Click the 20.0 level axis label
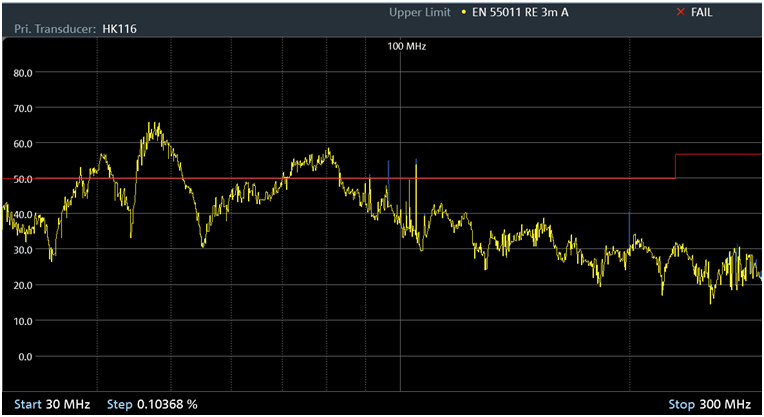 coord(23,285)
